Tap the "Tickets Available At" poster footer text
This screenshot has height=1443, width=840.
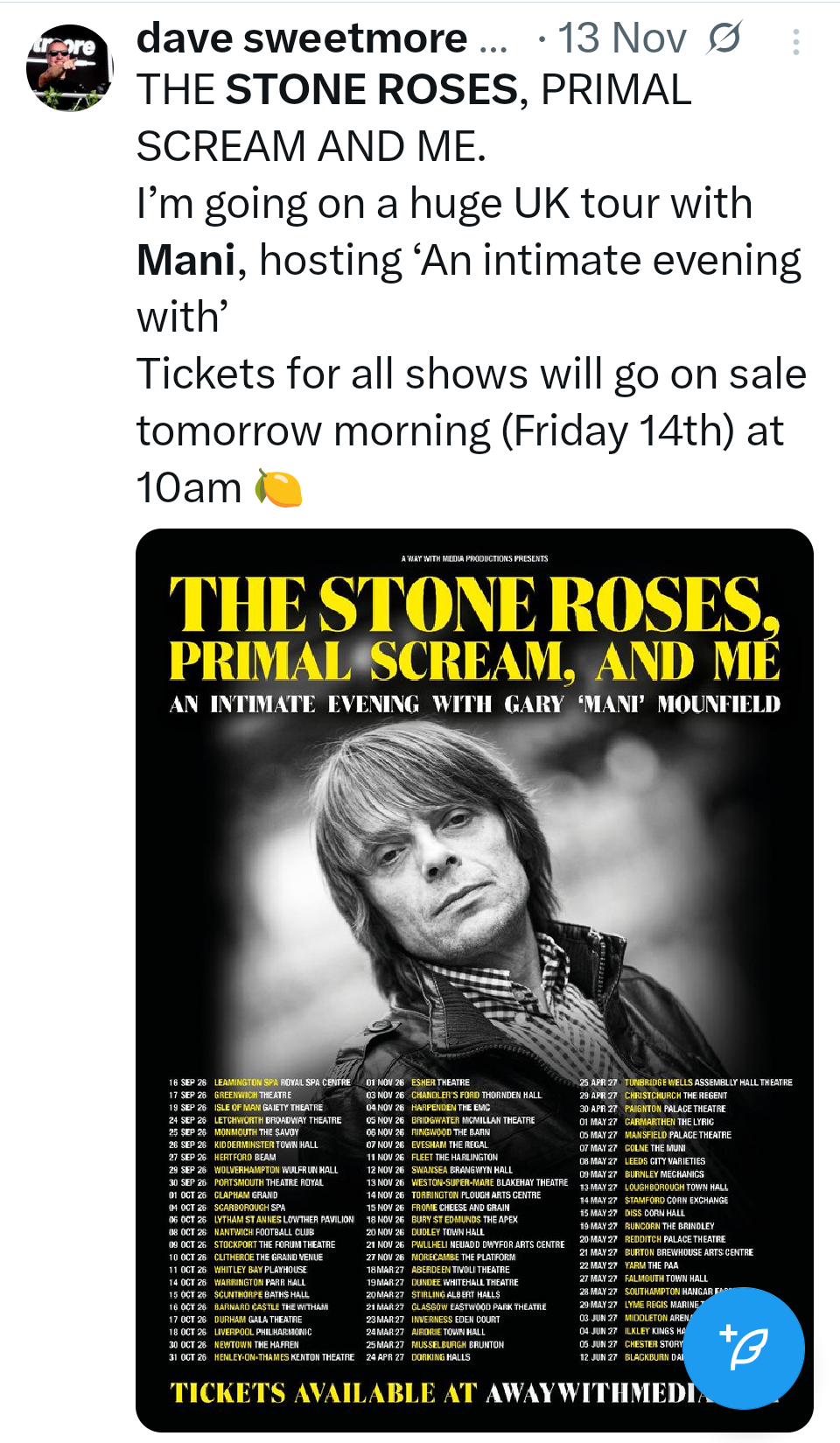point(324,1393)
